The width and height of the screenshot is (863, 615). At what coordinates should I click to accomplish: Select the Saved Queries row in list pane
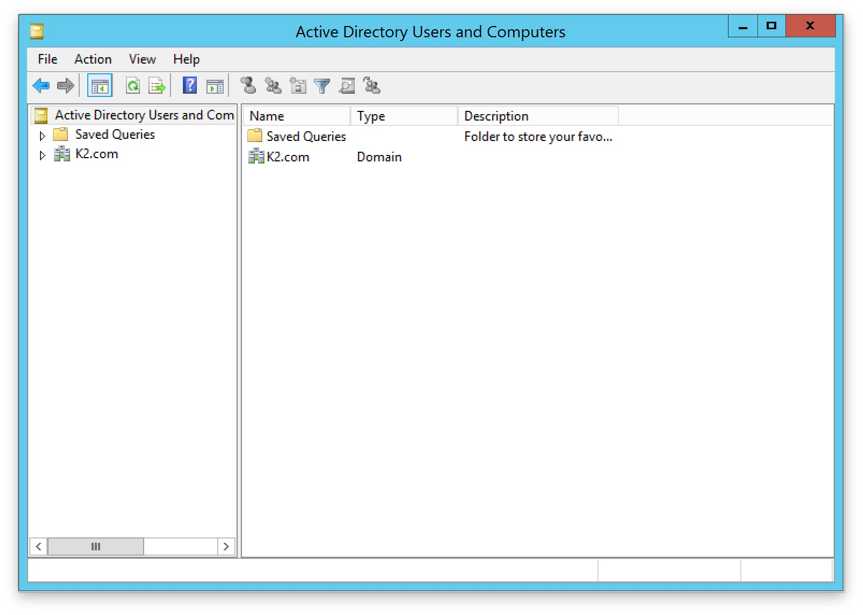click(x=430, y=136)
